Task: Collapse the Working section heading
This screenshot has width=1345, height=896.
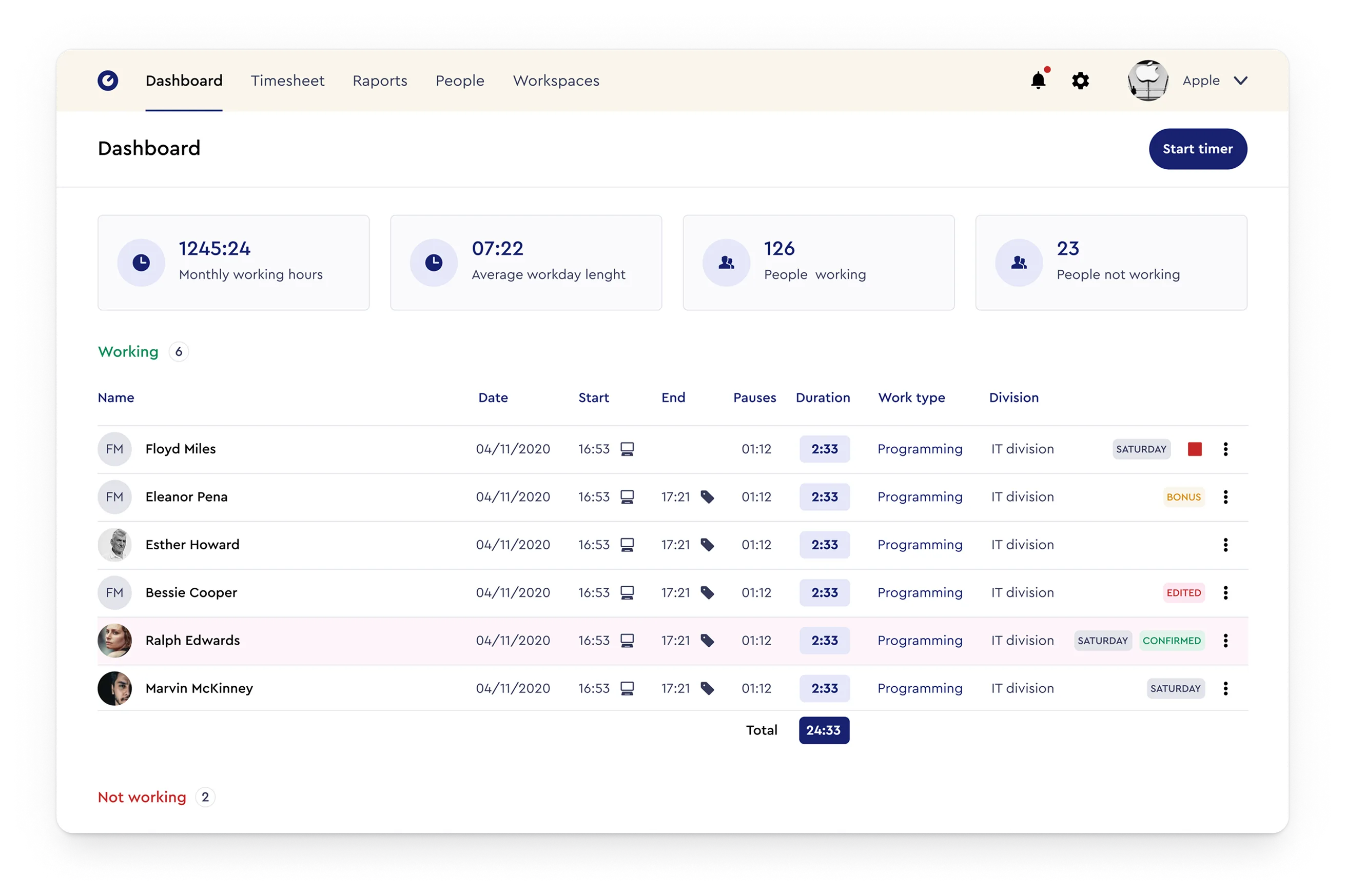Action: 128,351
